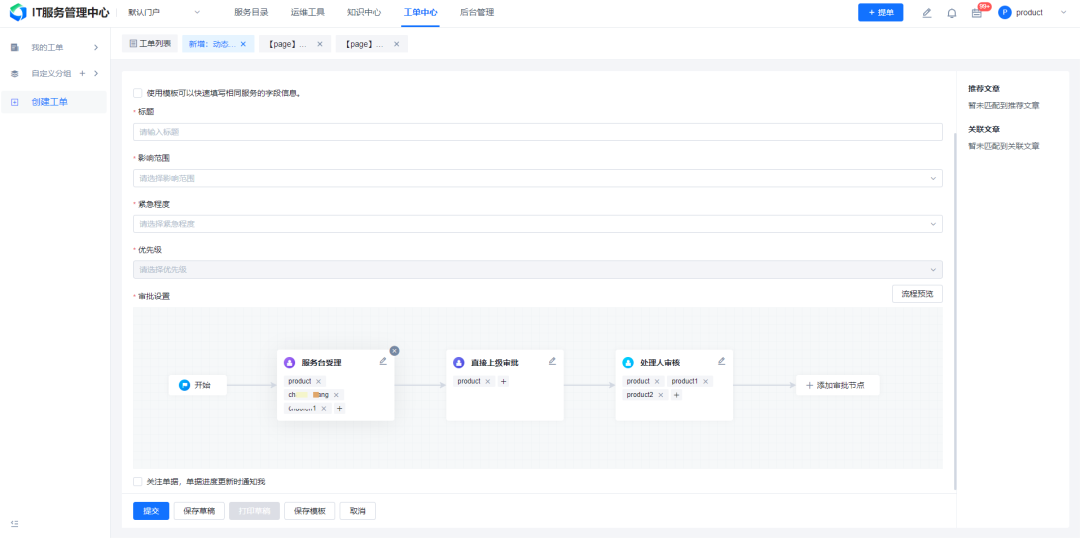Click the 推荐文章 heading

tap(984, 89)
